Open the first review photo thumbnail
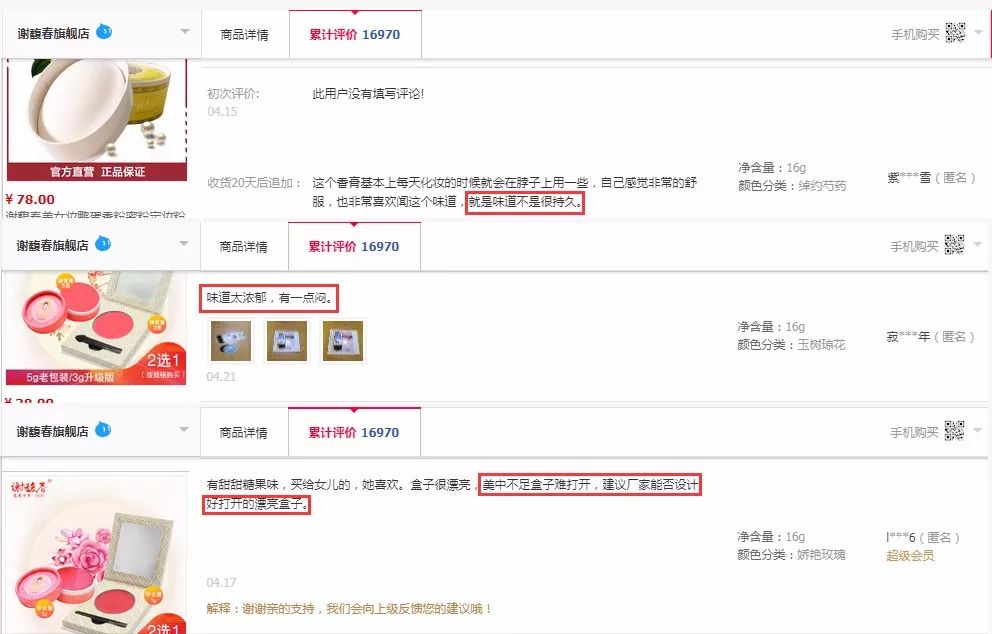 coord(231,341)
